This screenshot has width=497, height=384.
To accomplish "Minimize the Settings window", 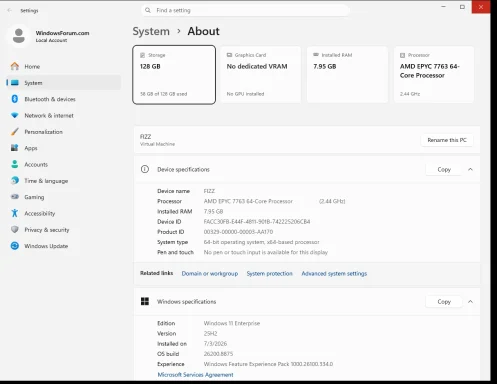I will point(443,7).
